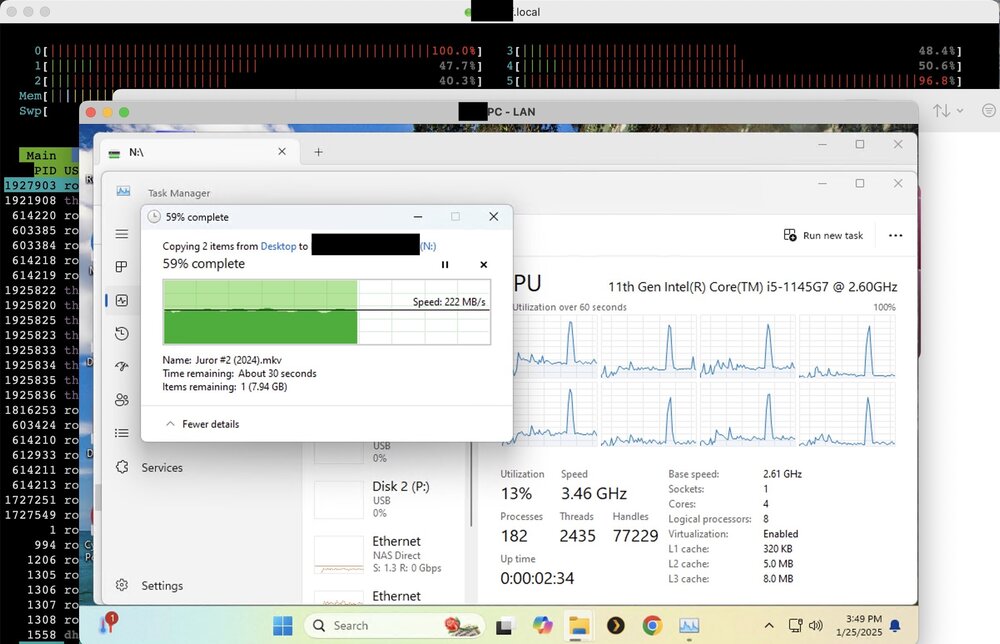1000x644 pixels.
Task: Open File Explorer from the taskbar
Action: [578, 626]
